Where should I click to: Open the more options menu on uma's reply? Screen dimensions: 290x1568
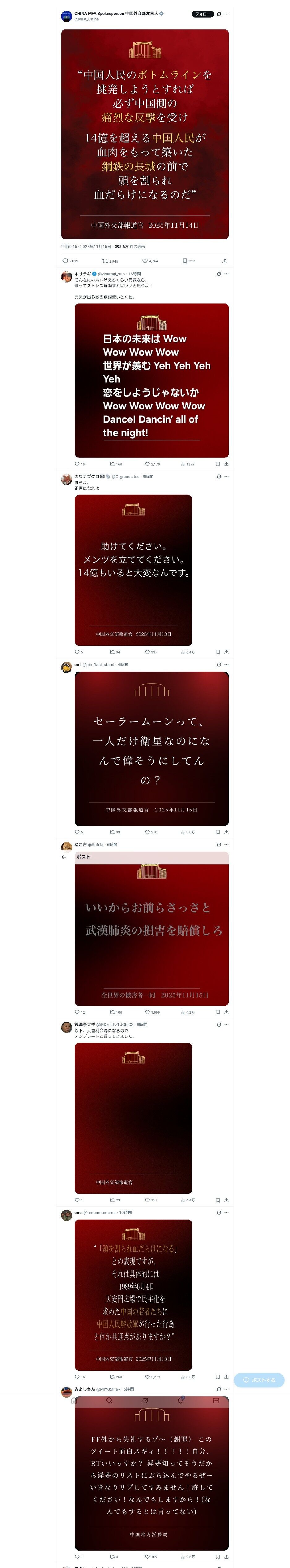[x=226, y=1212]
